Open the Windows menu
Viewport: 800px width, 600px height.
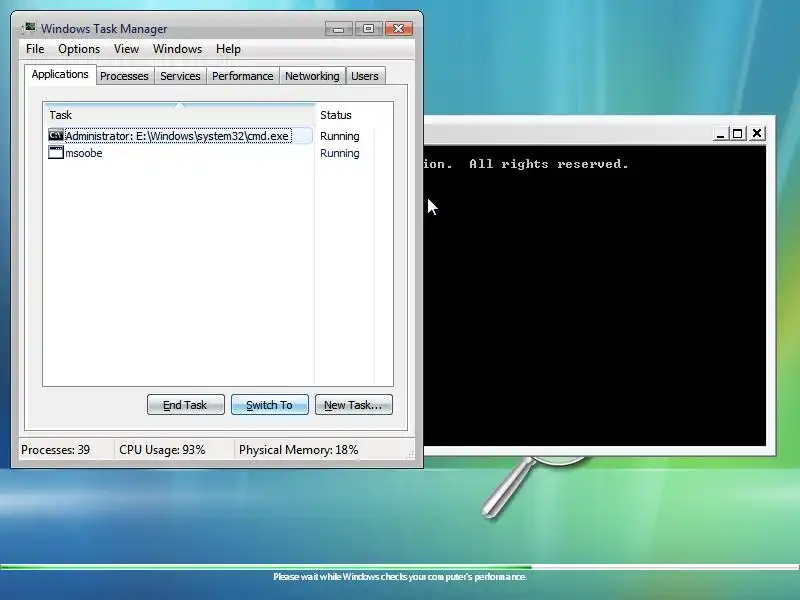tap(177, 49)
